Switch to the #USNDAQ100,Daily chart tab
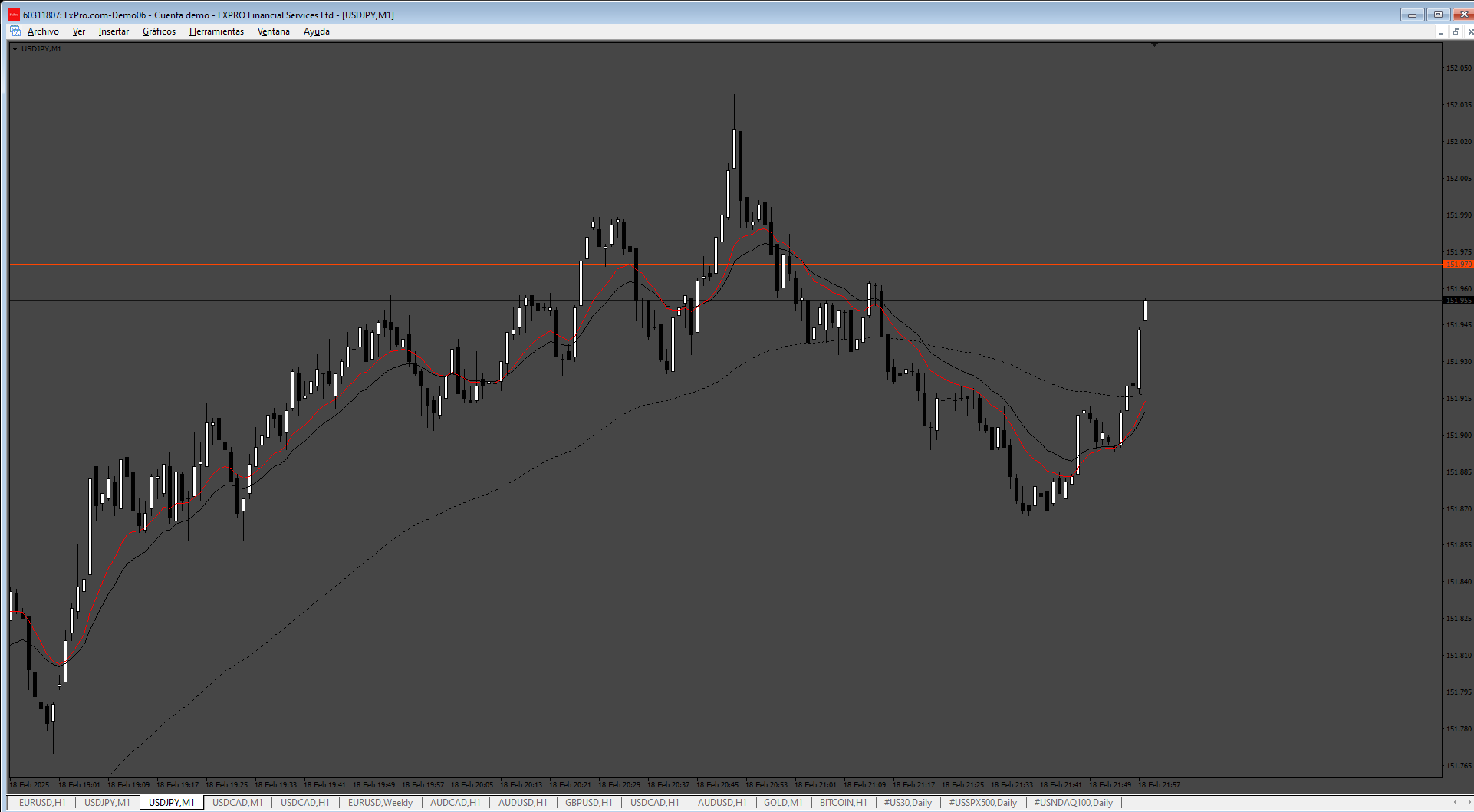Viewport: 1474px width, 812px height. pos(1073,803)
